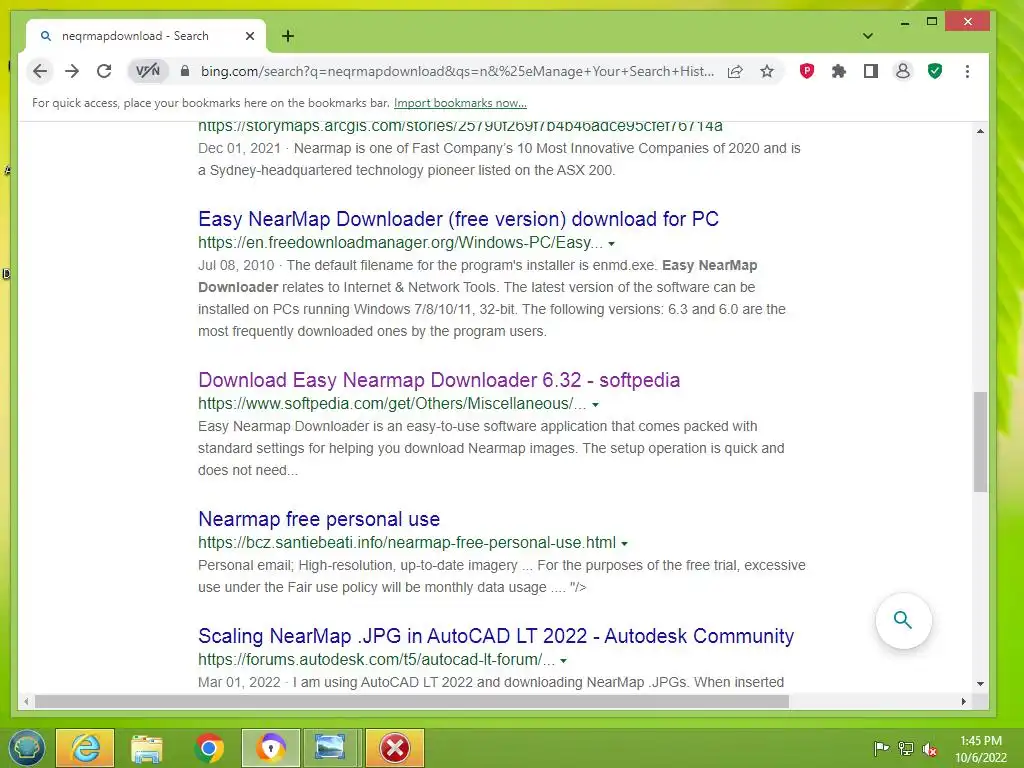
Task: Open Download Easy Nearmap Downloader 6.32 softpedia
Action: 439,379
